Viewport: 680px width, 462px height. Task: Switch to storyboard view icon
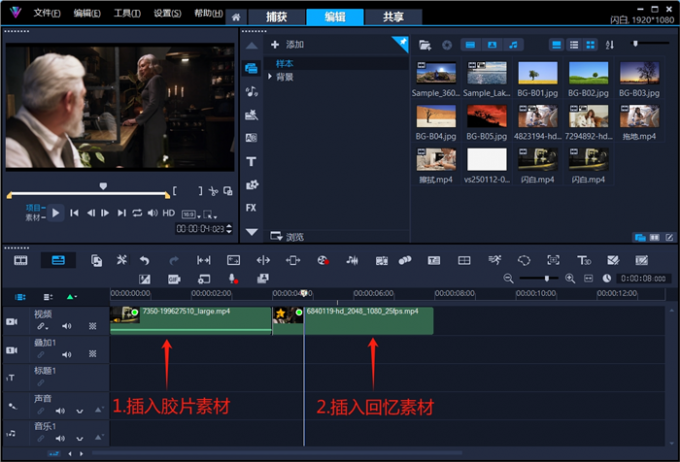[20, 260]
